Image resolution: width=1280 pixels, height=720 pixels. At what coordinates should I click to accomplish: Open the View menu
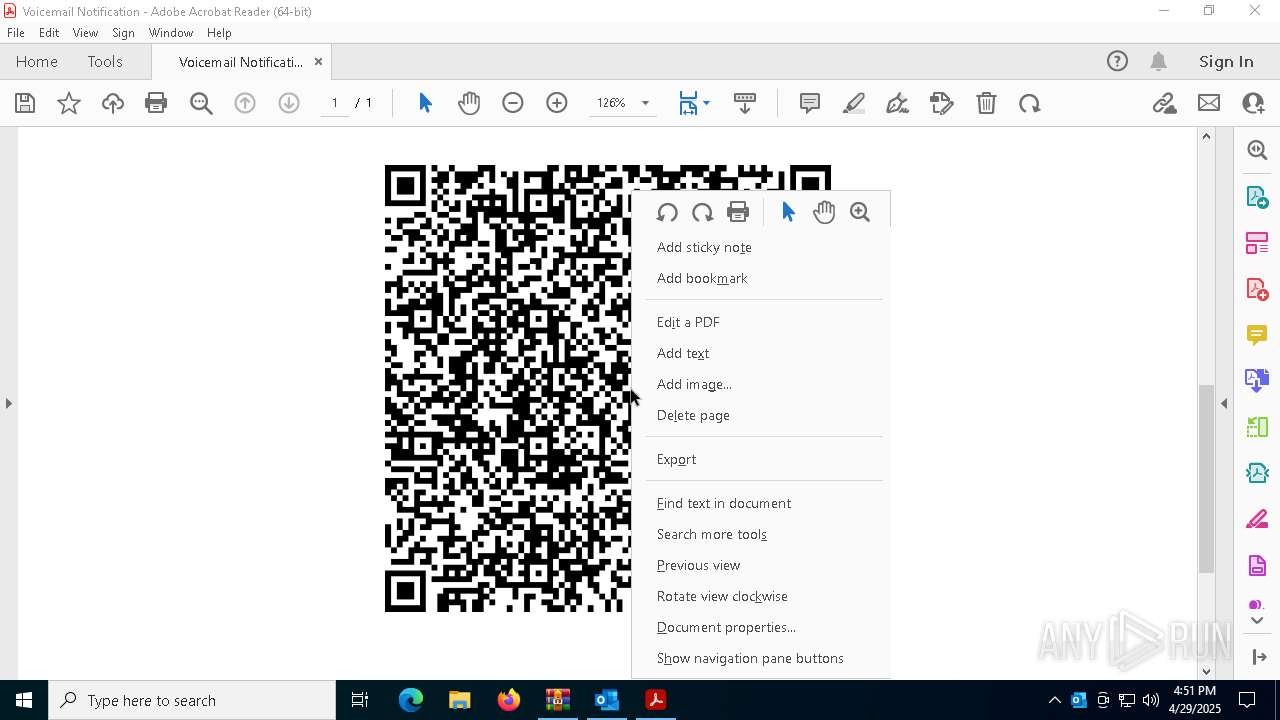[85, 33]
